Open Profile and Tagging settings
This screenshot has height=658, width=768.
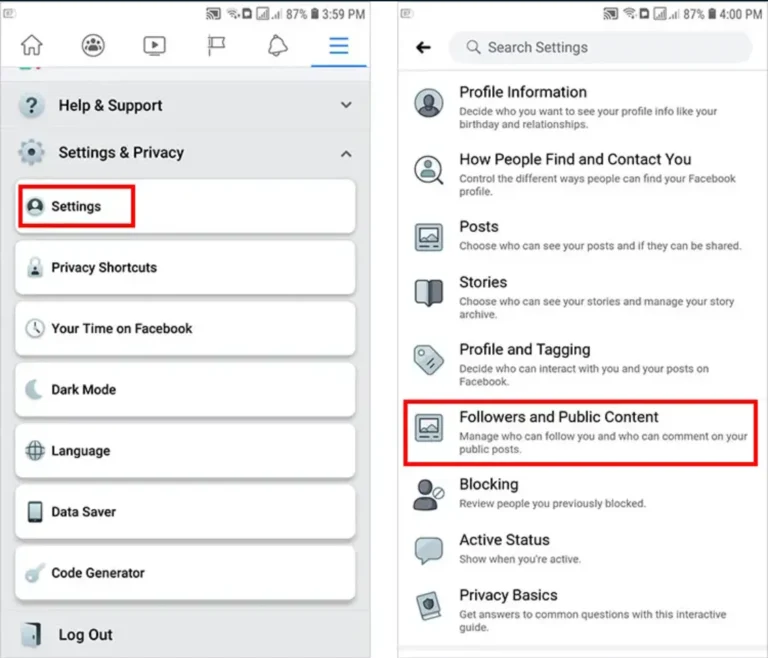(x=583, y=364)
